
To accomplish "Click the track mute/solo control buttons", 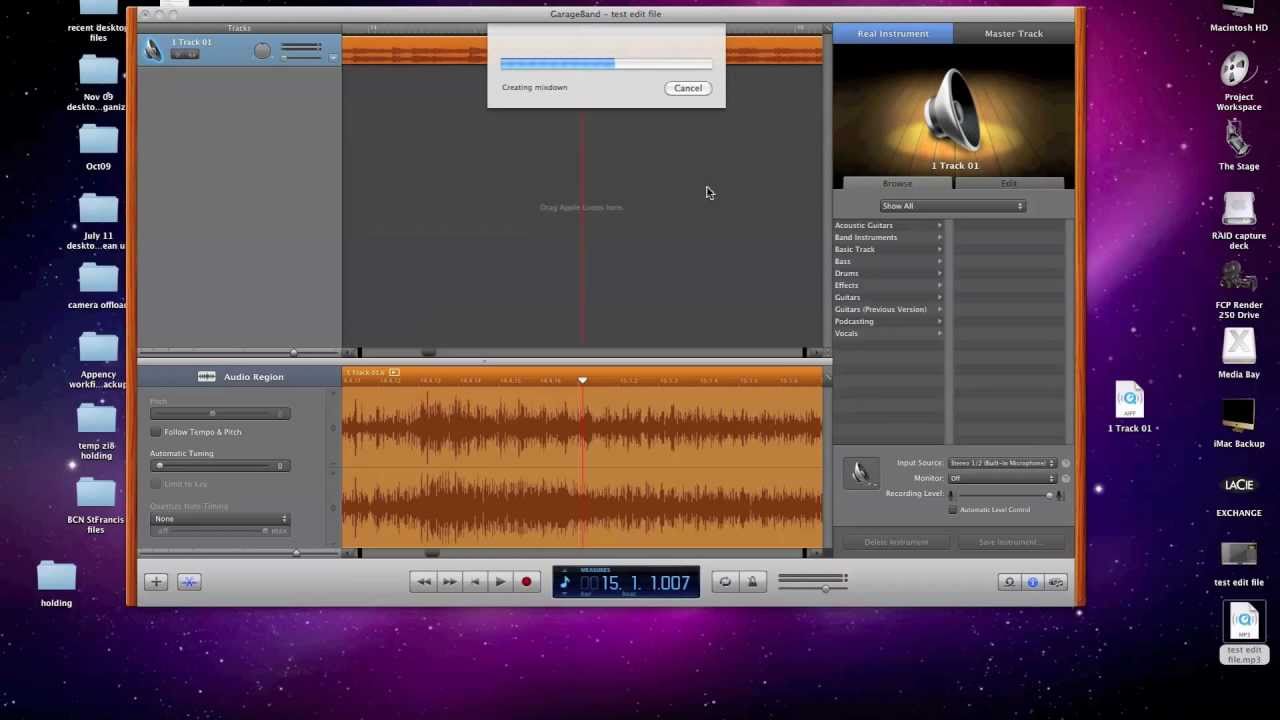I will coord(185,54).
